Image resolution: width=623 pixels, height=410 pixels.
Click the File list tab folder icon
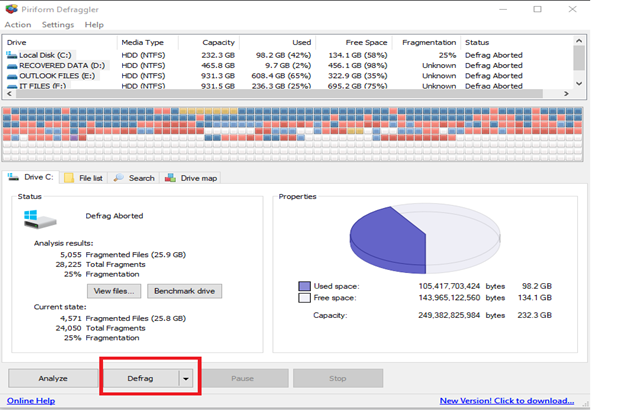coord(69,178)
